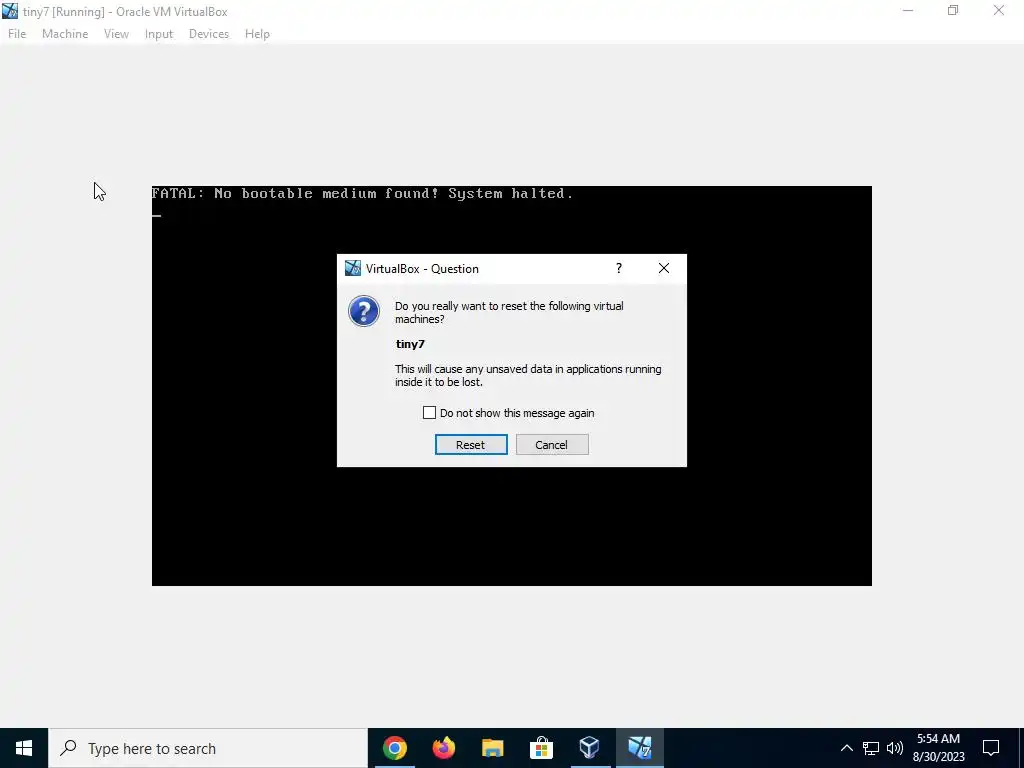Click the 'tiny7' machine name in dialog
The width and height of the screenshot is (1024, 768).
[410, 344]
